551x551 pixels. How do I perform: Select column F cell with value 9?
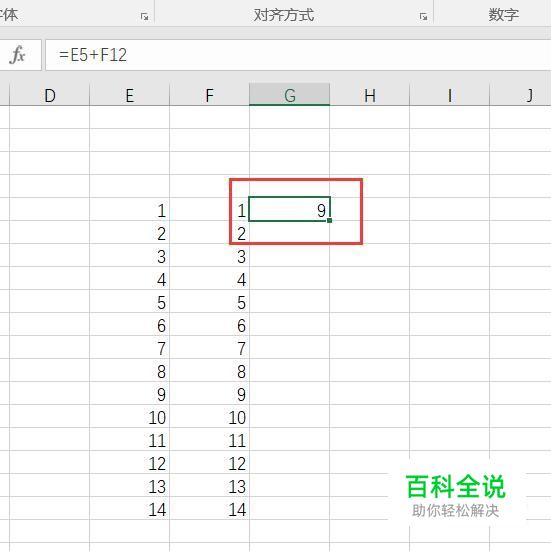click(x=209, y=393)
